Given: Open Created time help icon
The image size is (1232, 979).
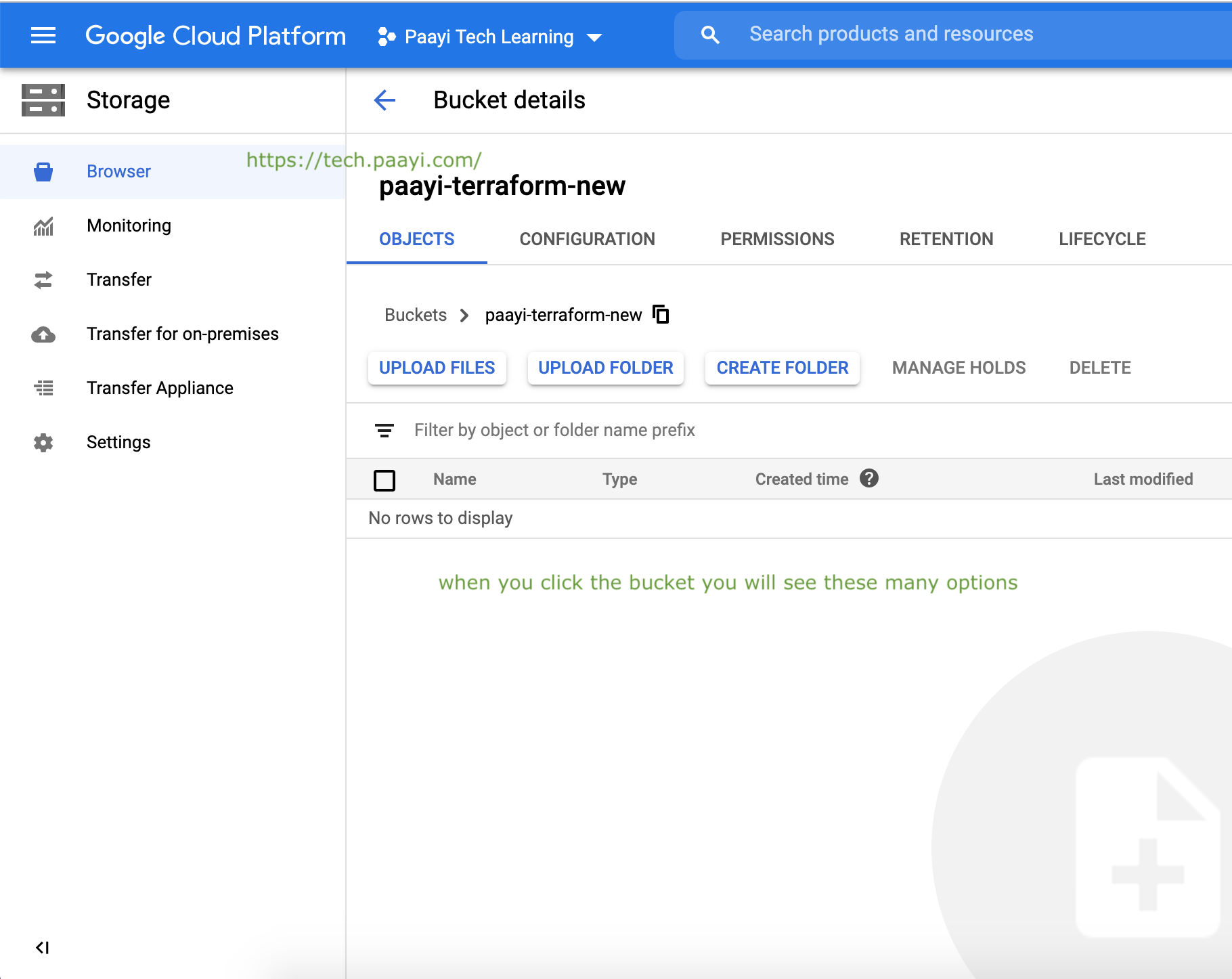Looking at the screenshot, I should (x=869, y=479).
